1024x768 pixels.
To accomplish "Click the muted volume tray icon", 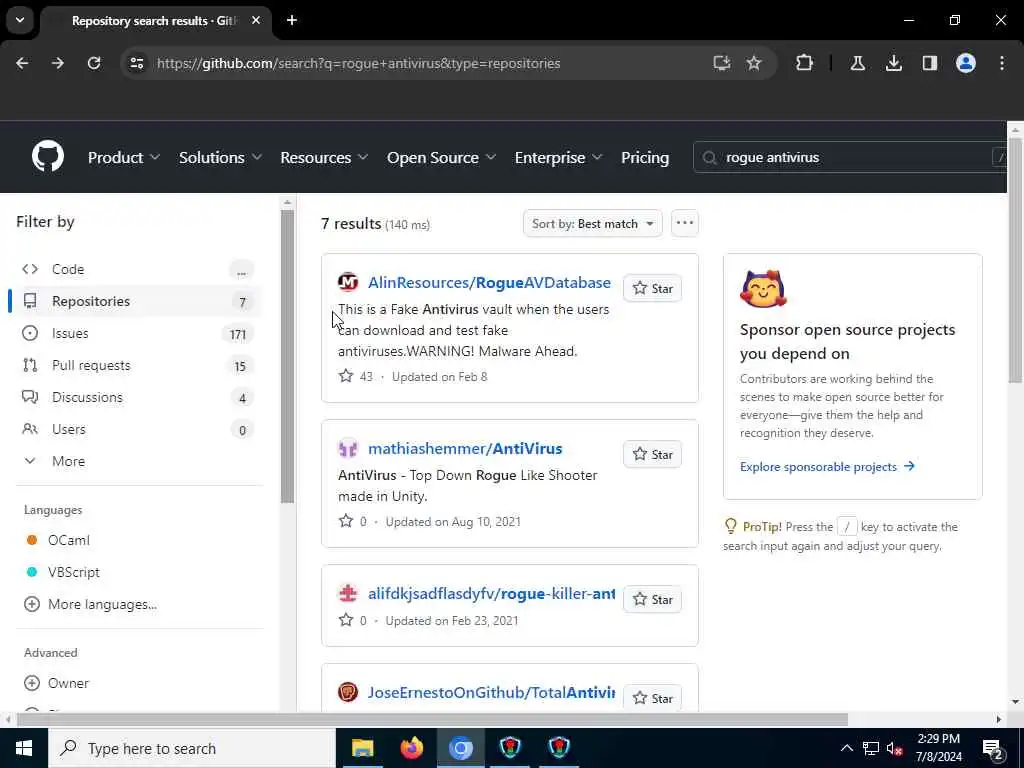I will pos(895,748).
